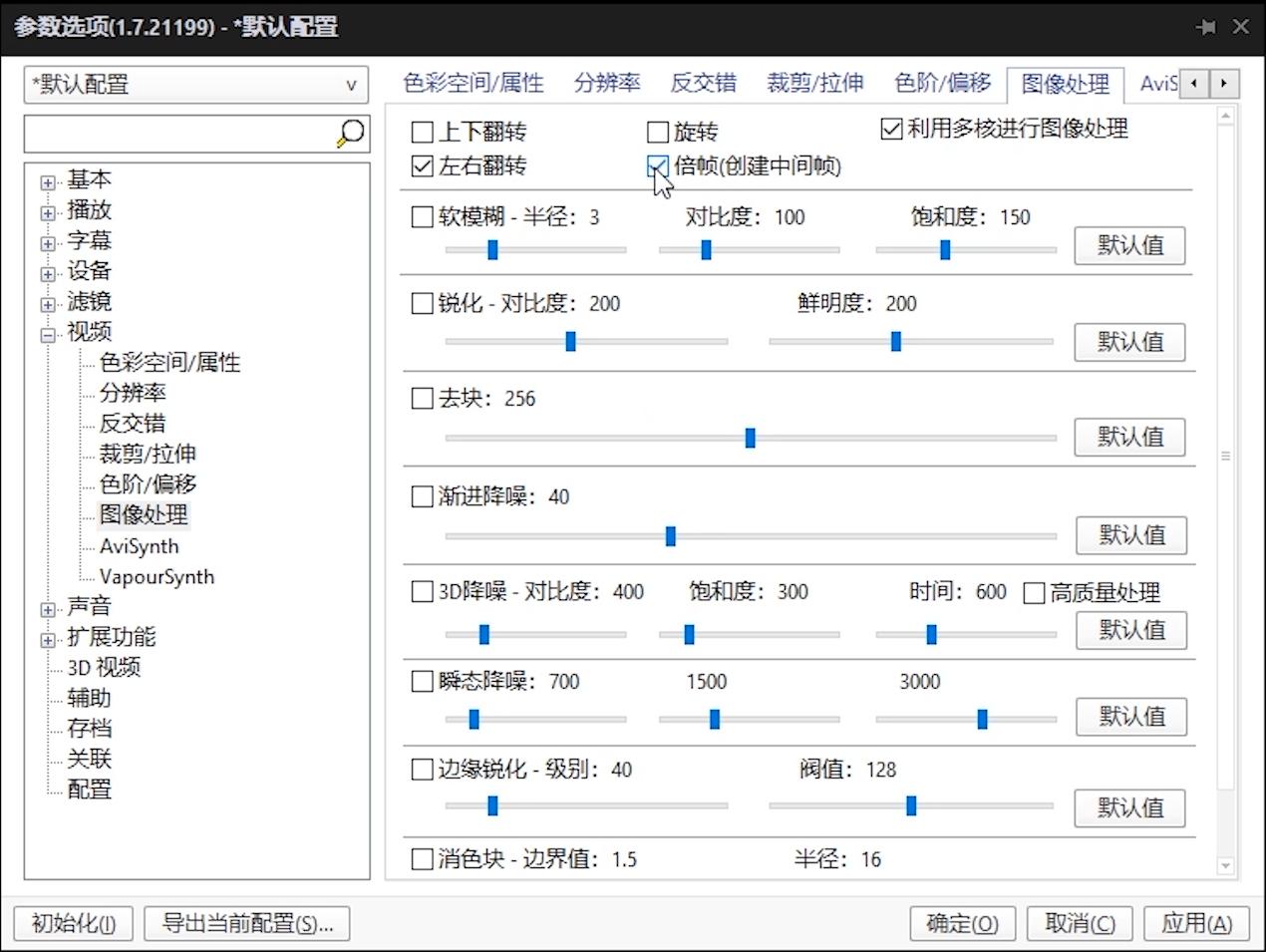The height and width of the screenshot is (952, 1266).
Task: Uncheck the 倍帧(创建中间帧) option
Action: coord(657,166)
